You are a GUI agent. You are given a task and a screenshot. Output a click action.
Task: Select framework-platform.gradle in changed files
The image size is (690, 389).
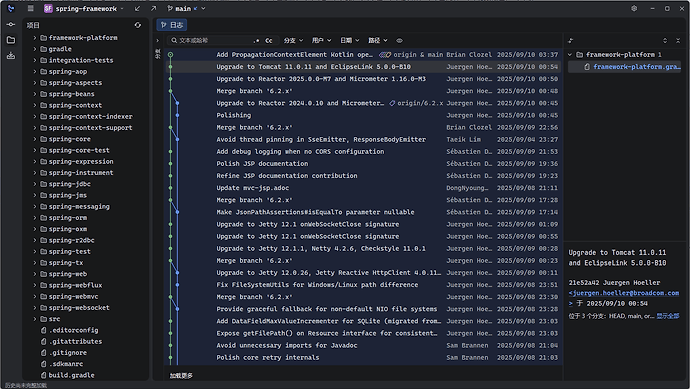(624, 67)
